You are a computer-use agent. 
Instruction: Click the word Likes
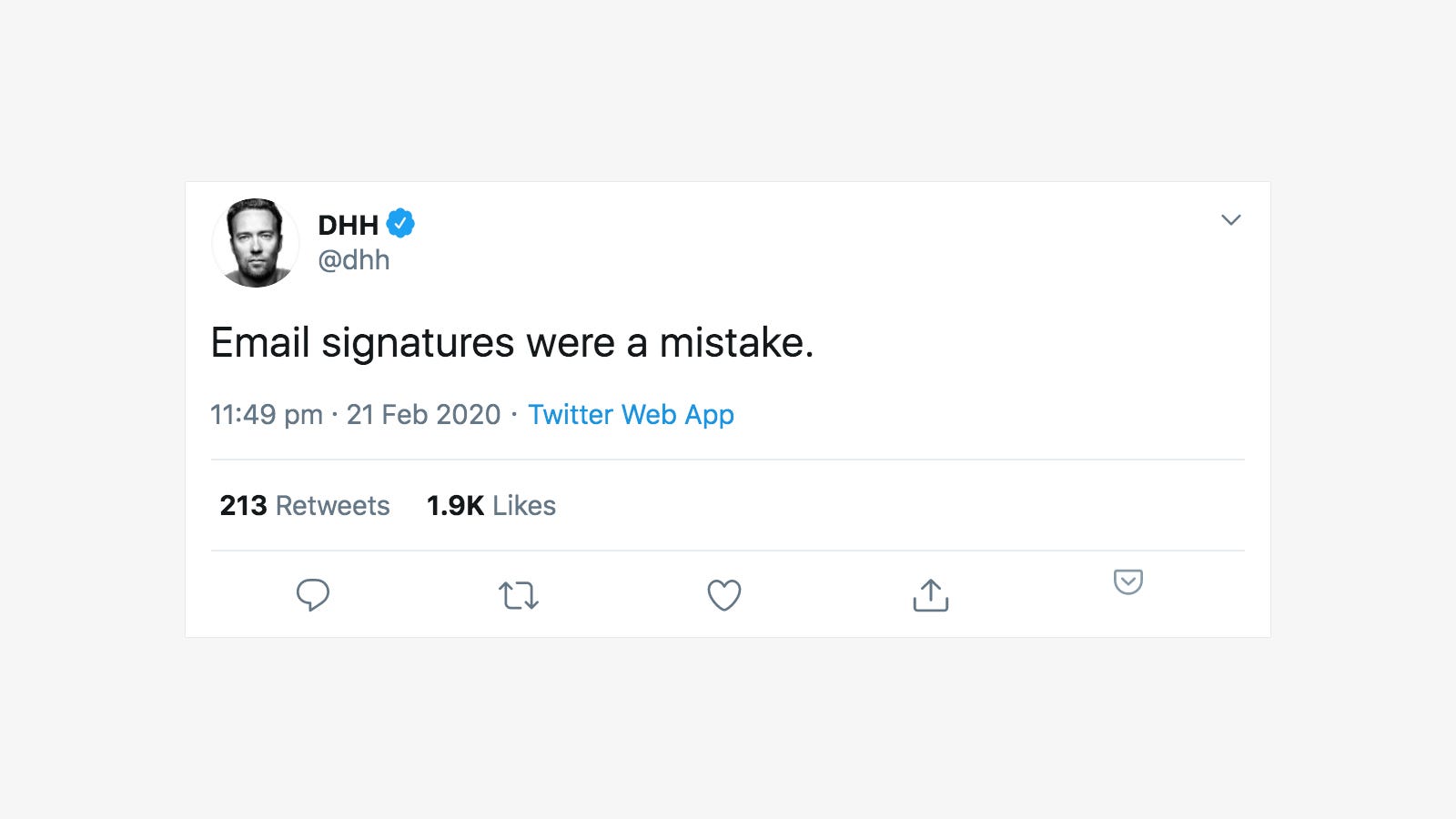pos(524,506)
